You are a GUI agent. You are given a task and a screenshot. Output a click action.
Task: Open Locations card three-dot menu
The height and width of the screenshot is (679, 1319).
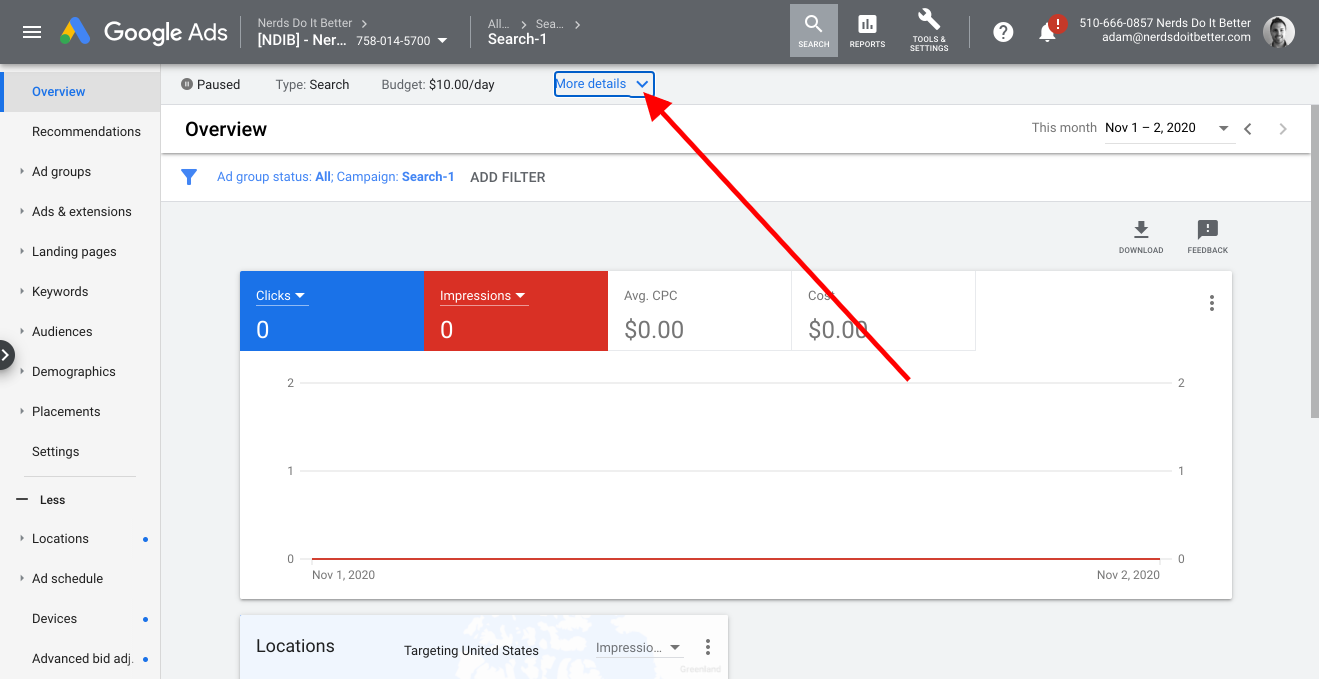(x=708, y=647)
